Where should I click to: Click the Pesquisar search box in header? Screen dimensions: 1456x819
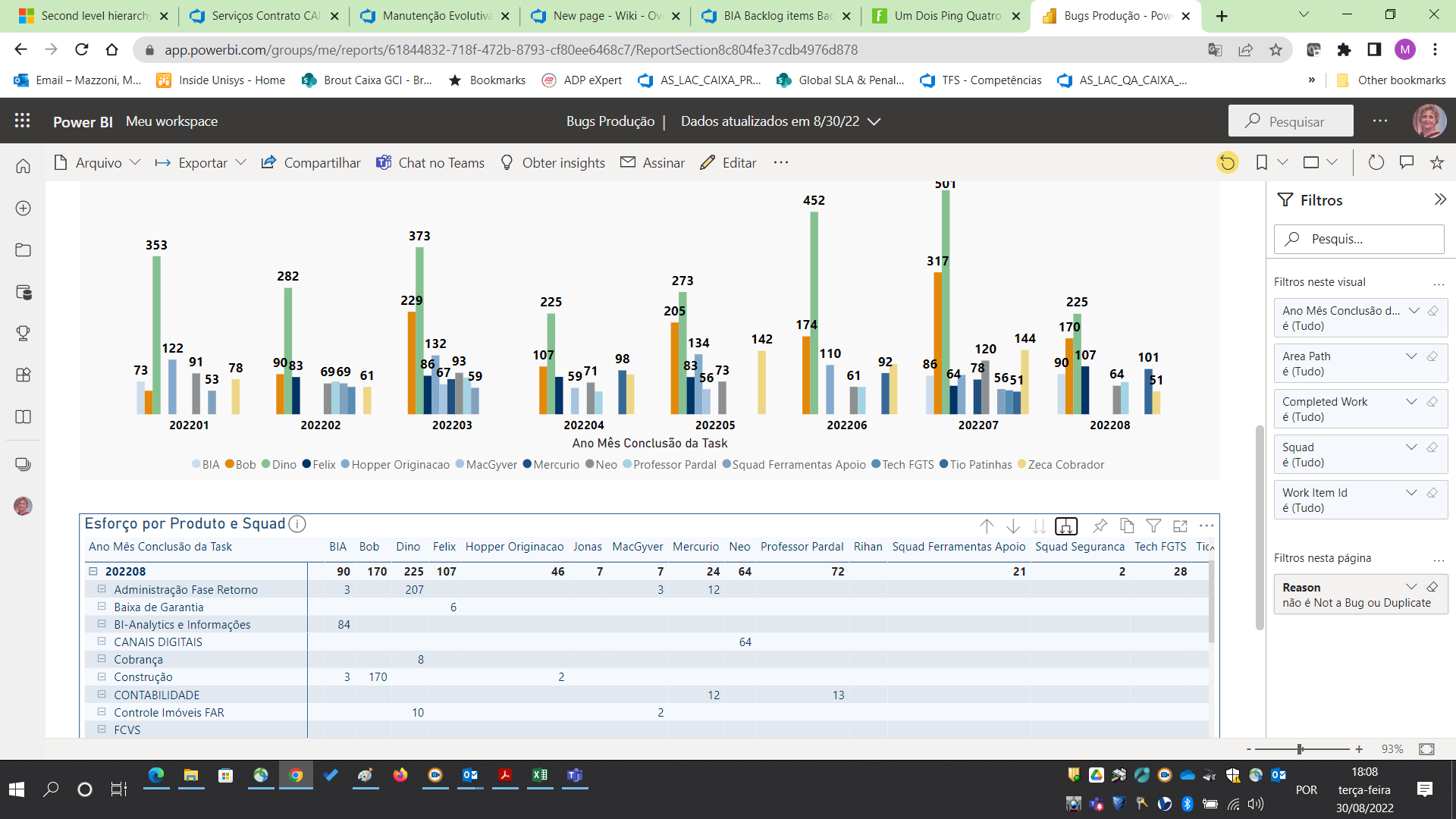pos(1291,121)
